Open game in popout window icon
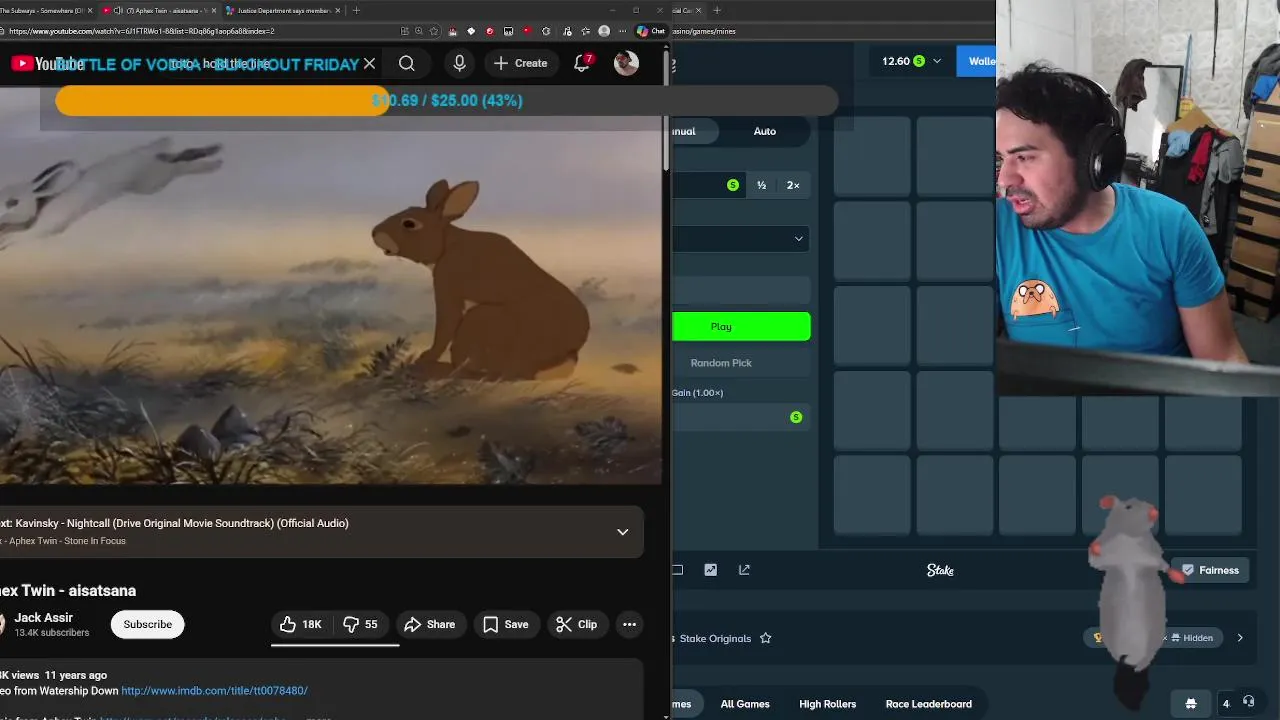Screen dimensions: 1280x720 [744, 570]
